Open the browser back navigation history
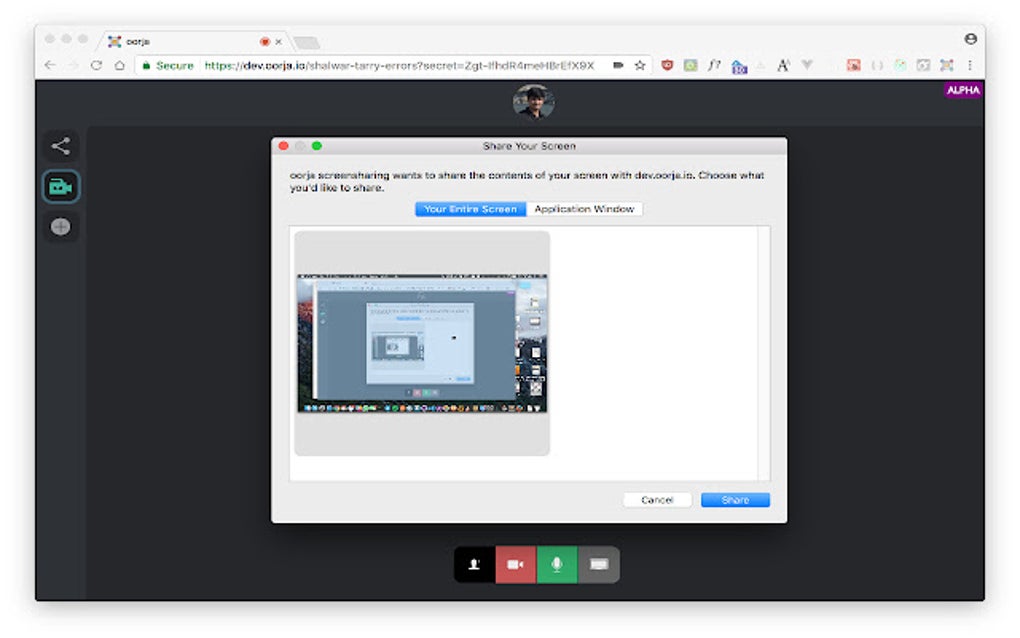The height and width of the screenshot is (638, 1020). pos(49,63)
